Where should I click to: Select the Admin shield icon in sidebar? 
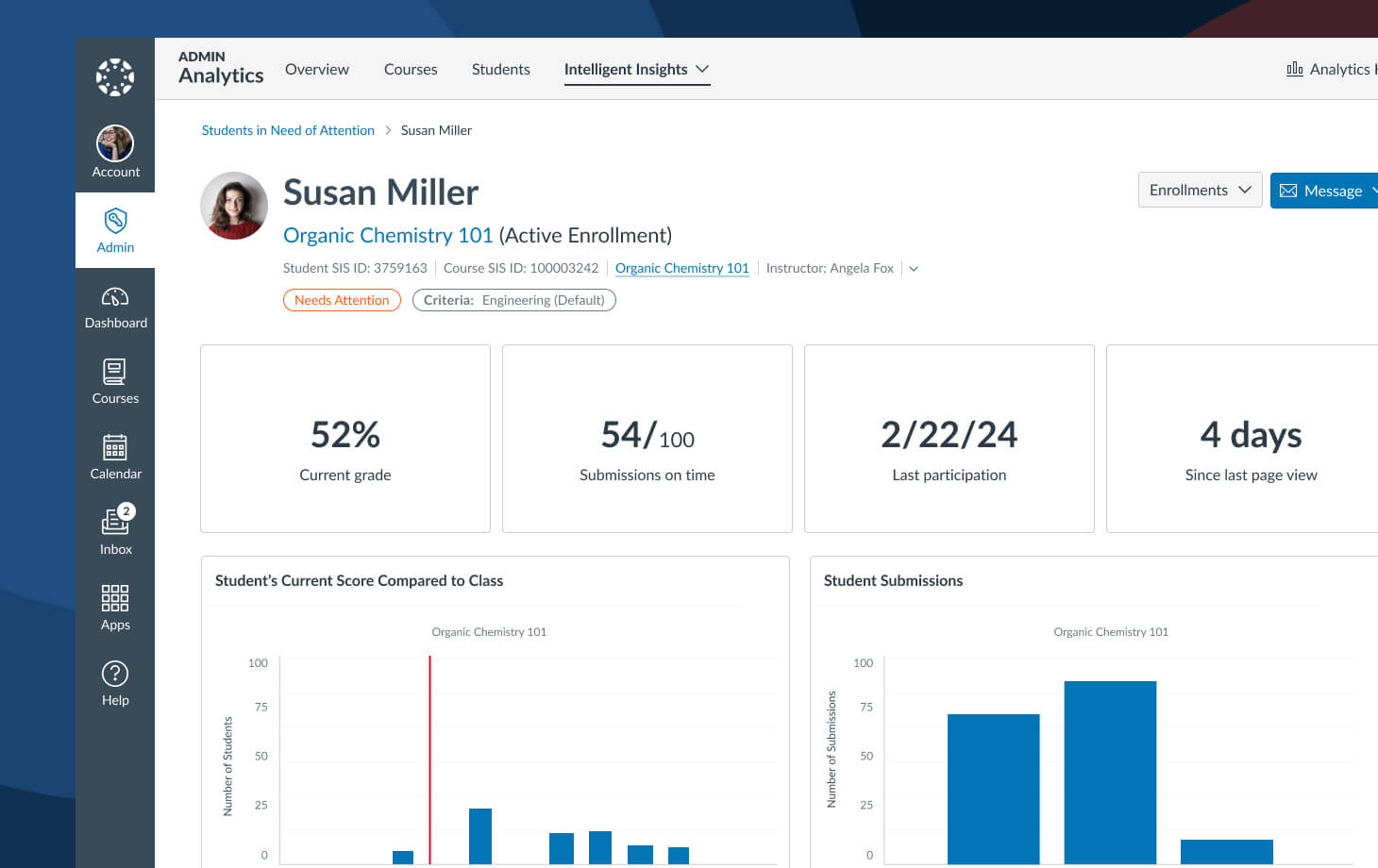pos(114,222)
